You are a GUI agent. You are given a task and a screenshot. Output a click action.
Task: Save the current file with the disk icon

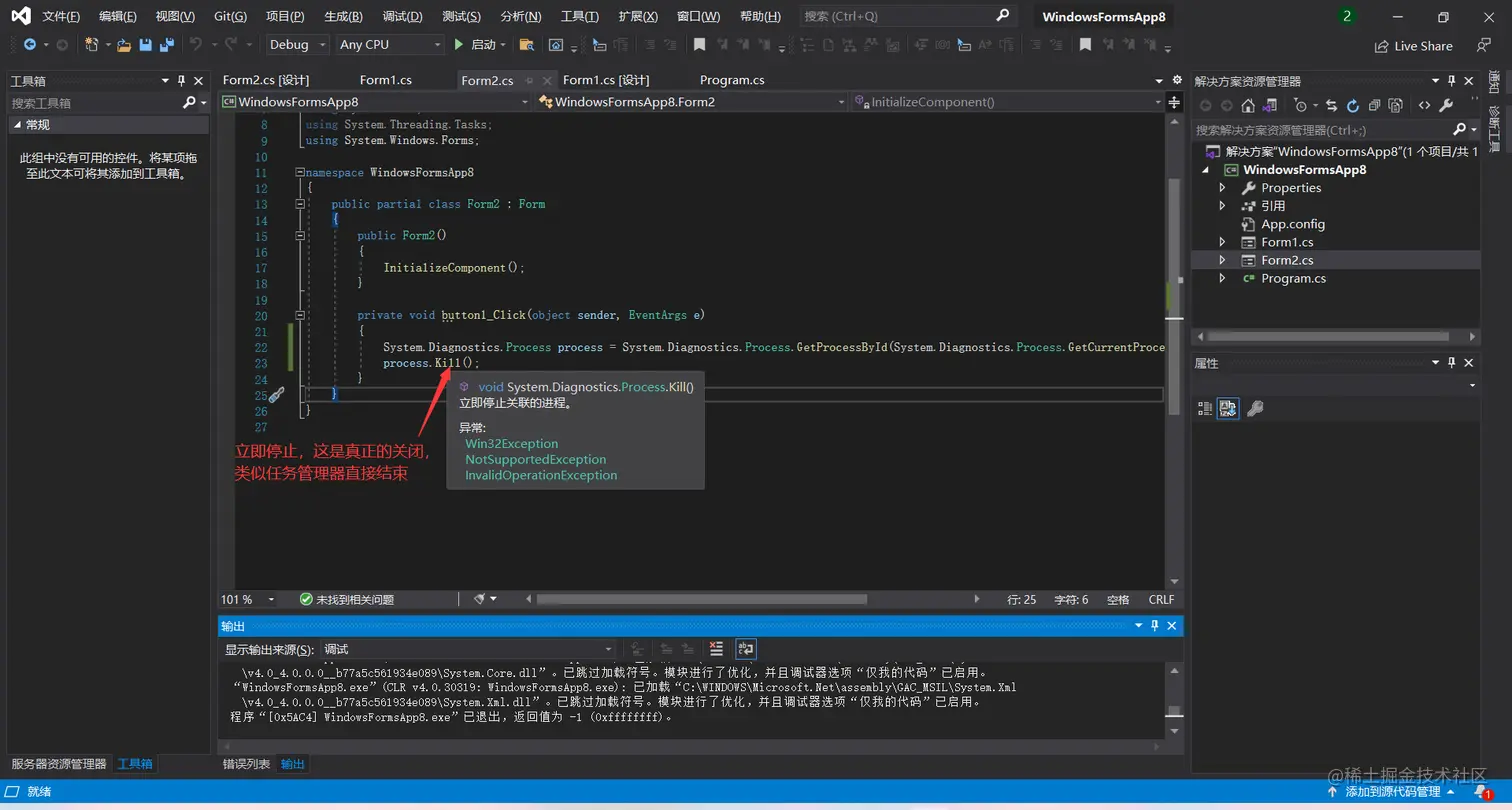(x=146, y=45)
